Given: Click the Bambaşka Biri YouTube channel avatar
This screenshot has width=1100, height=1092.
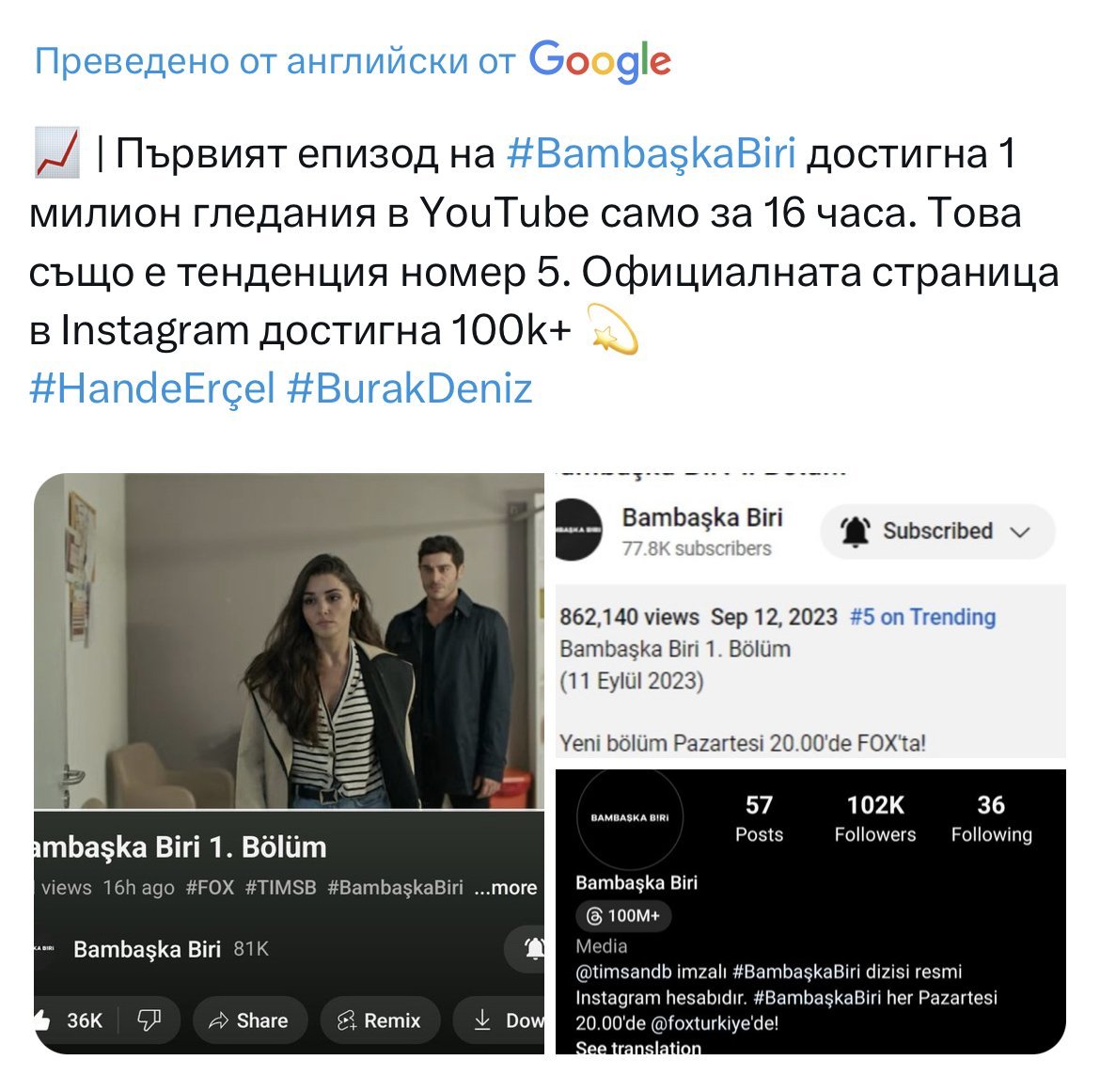Looking at the screenshot, I should [x=578, y=530].
